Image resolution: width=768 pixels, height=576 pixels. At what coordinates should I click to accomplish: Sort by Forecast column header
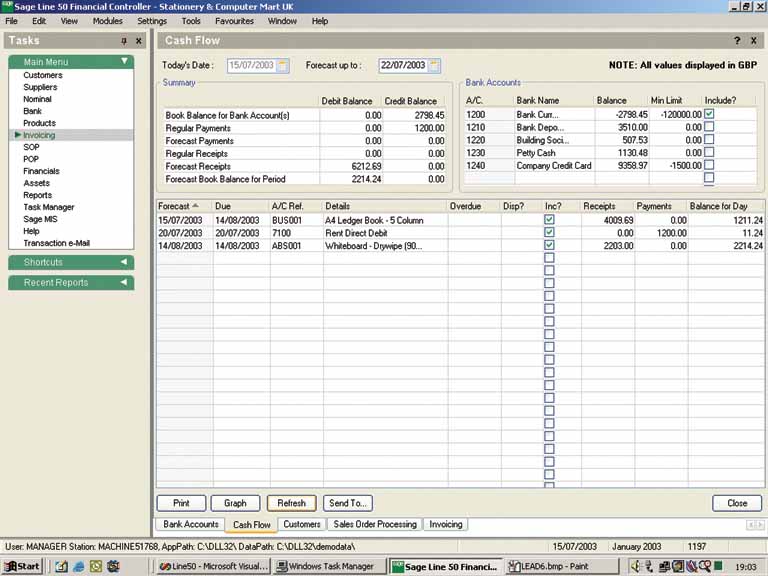point(184,206)
